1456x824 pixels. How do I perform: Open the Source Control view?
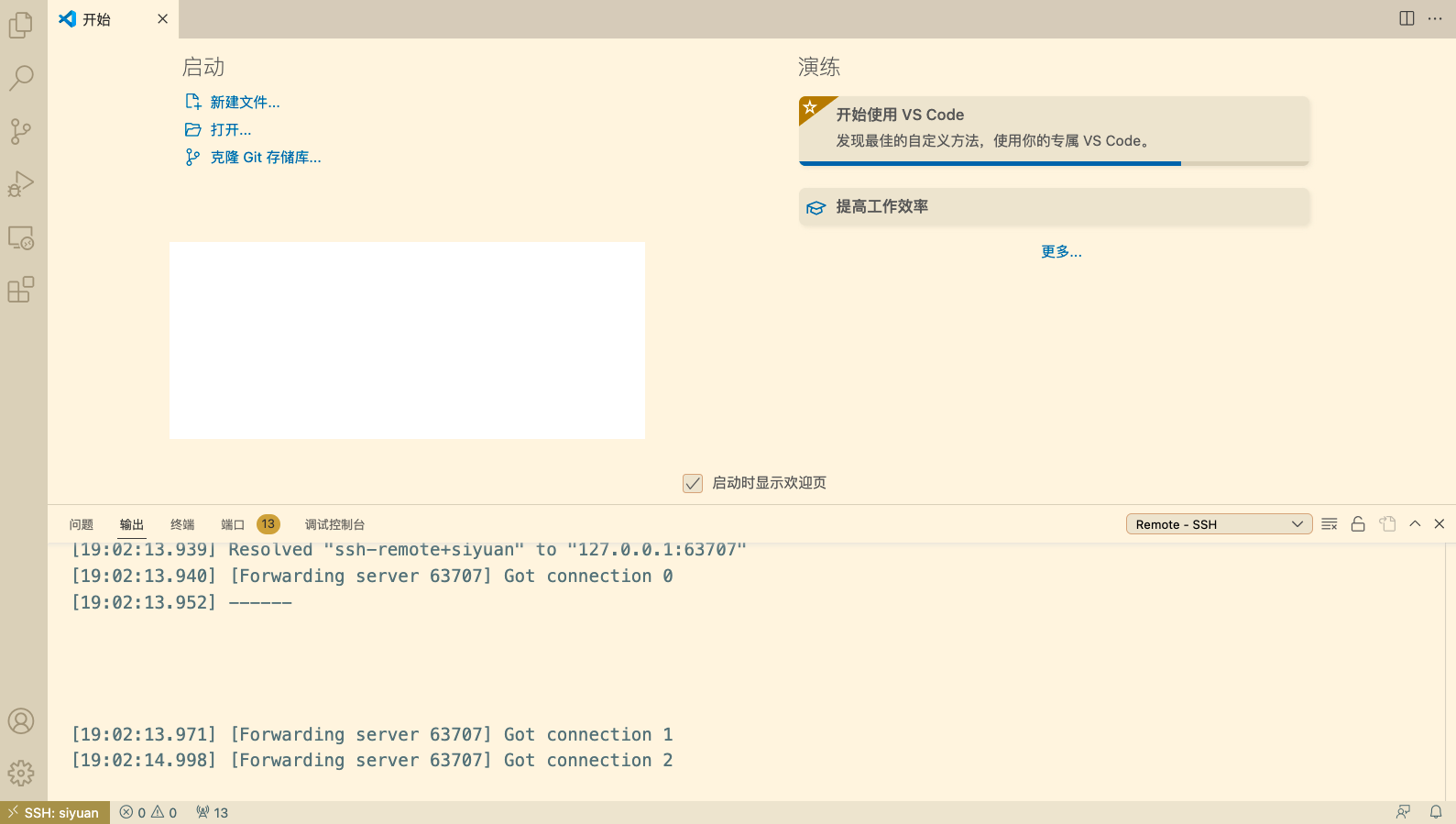point(21,131)
